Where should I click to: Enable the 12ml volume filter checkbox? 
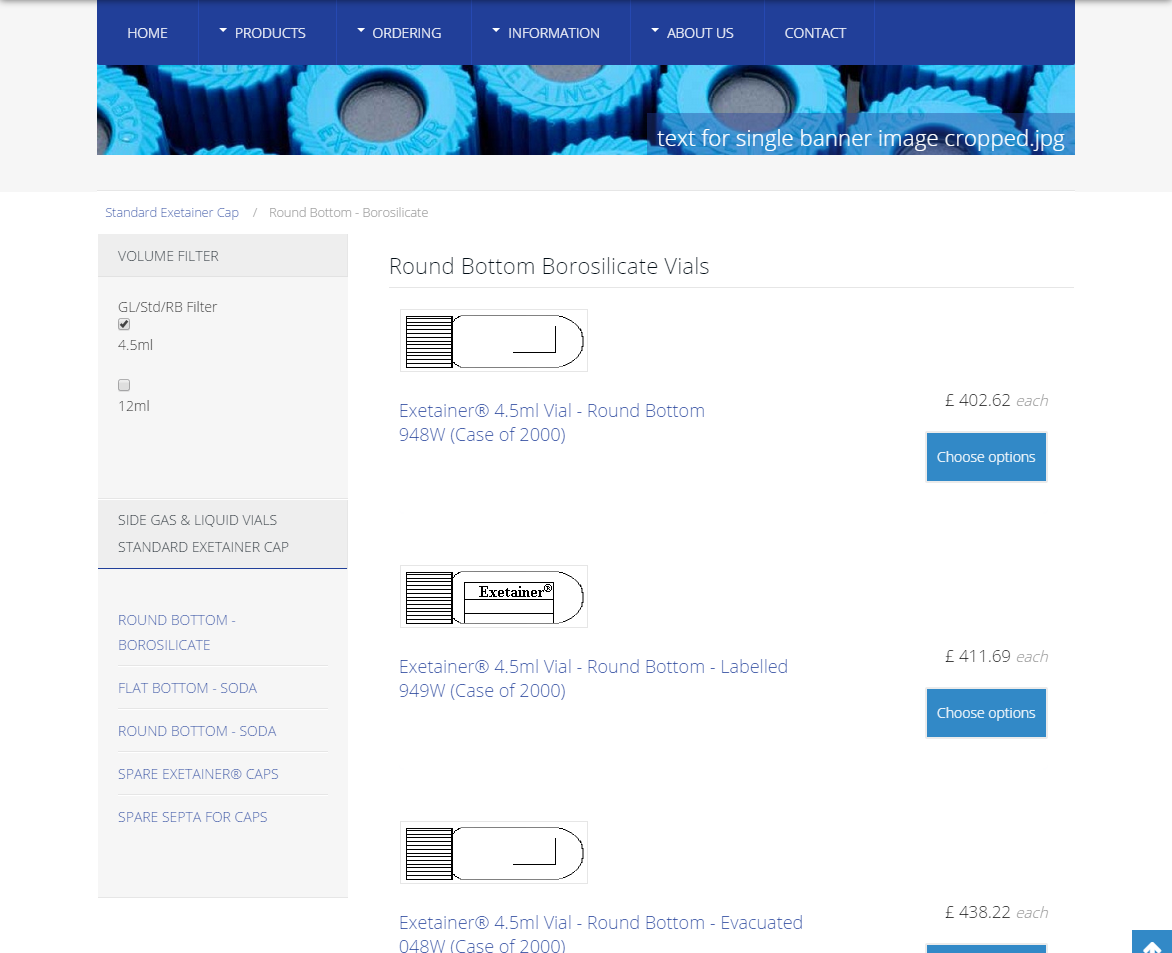click(x=124, y=385)
